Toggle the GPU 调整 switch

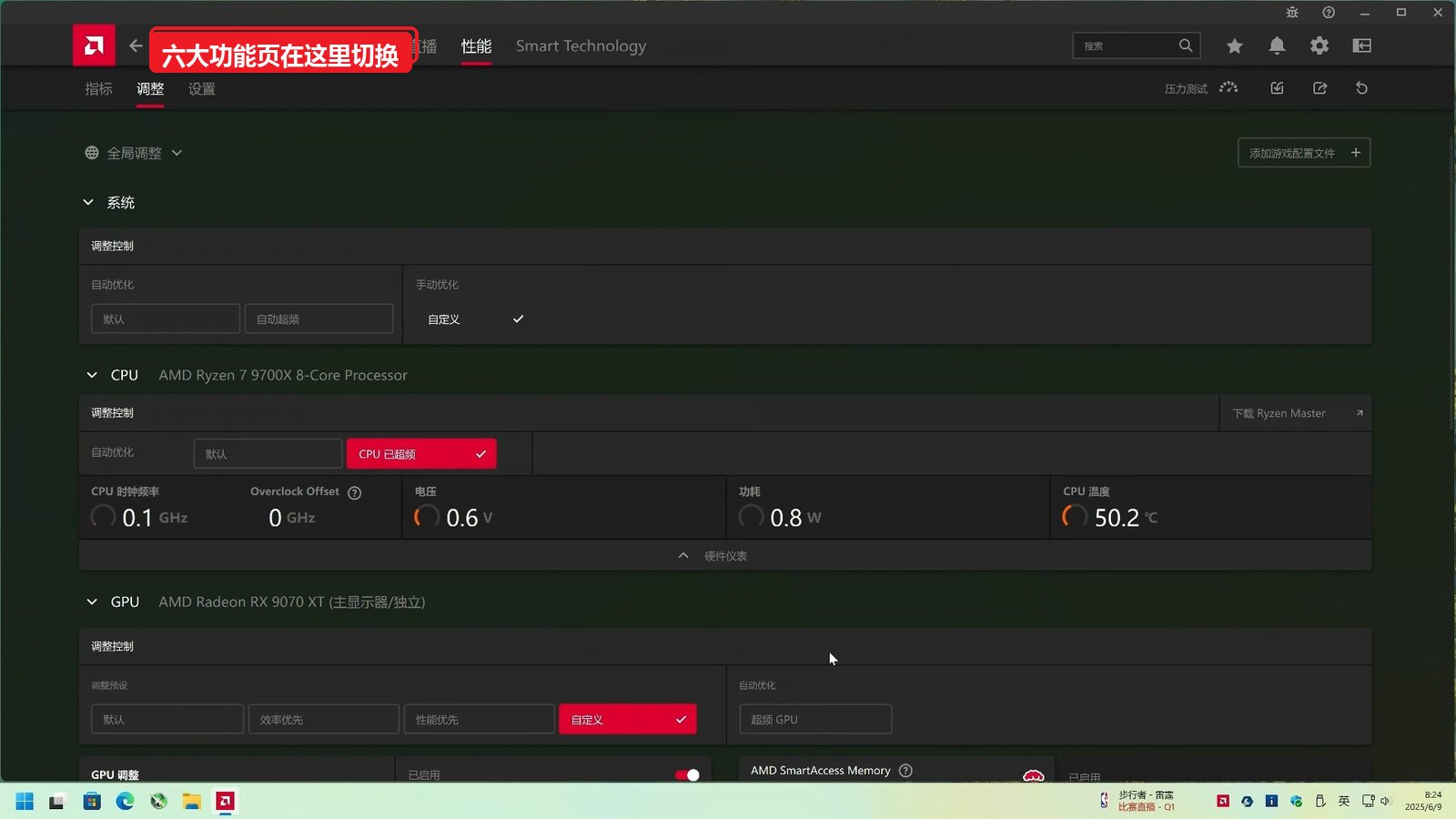point(687,775)
